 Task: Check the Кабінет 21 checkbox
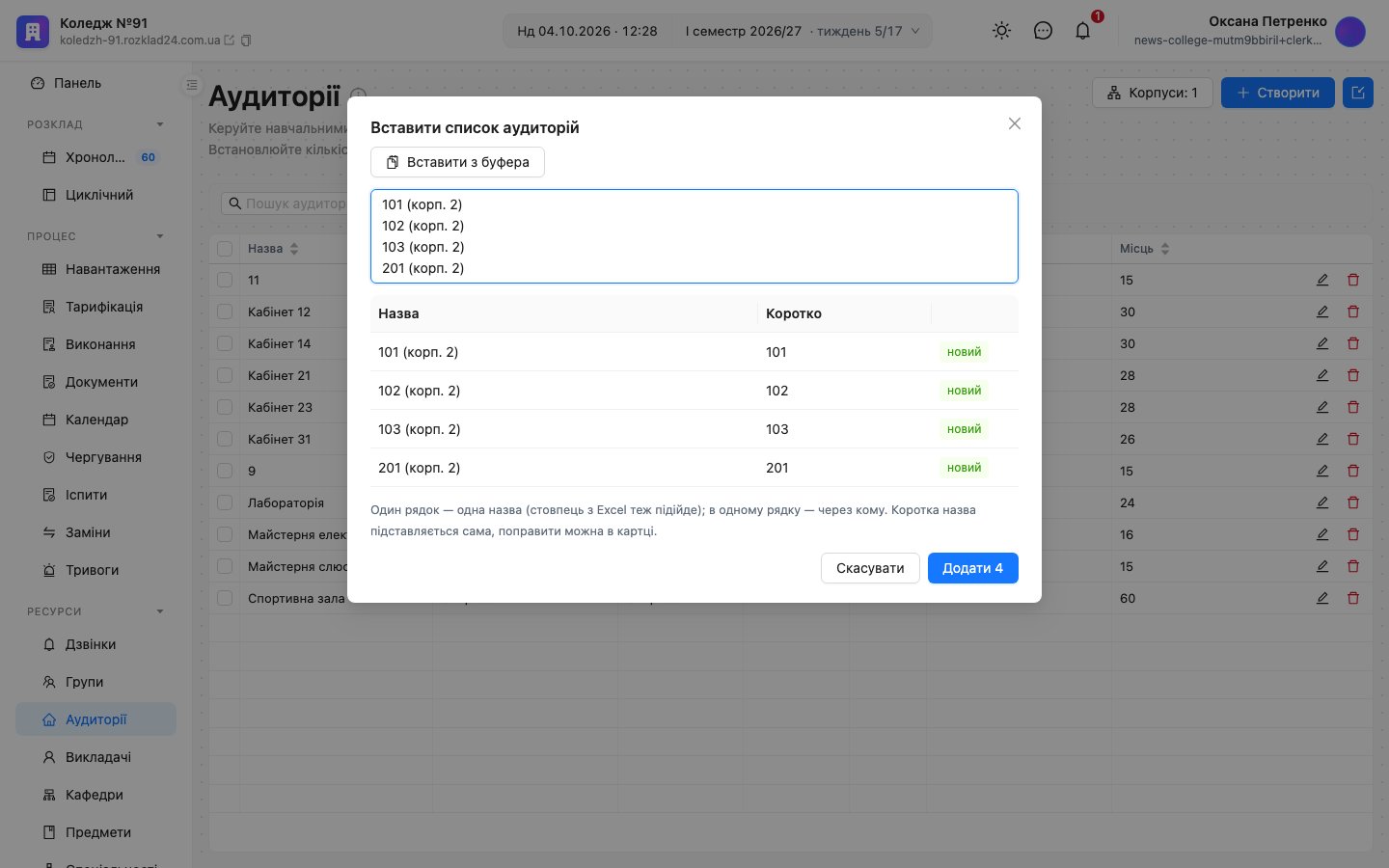pos(225,375)
